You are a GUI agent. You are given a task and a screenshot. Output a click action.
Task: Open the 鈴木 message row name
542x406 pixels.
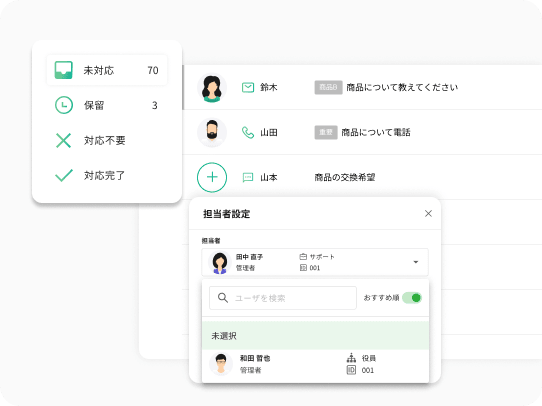[269, 87]
